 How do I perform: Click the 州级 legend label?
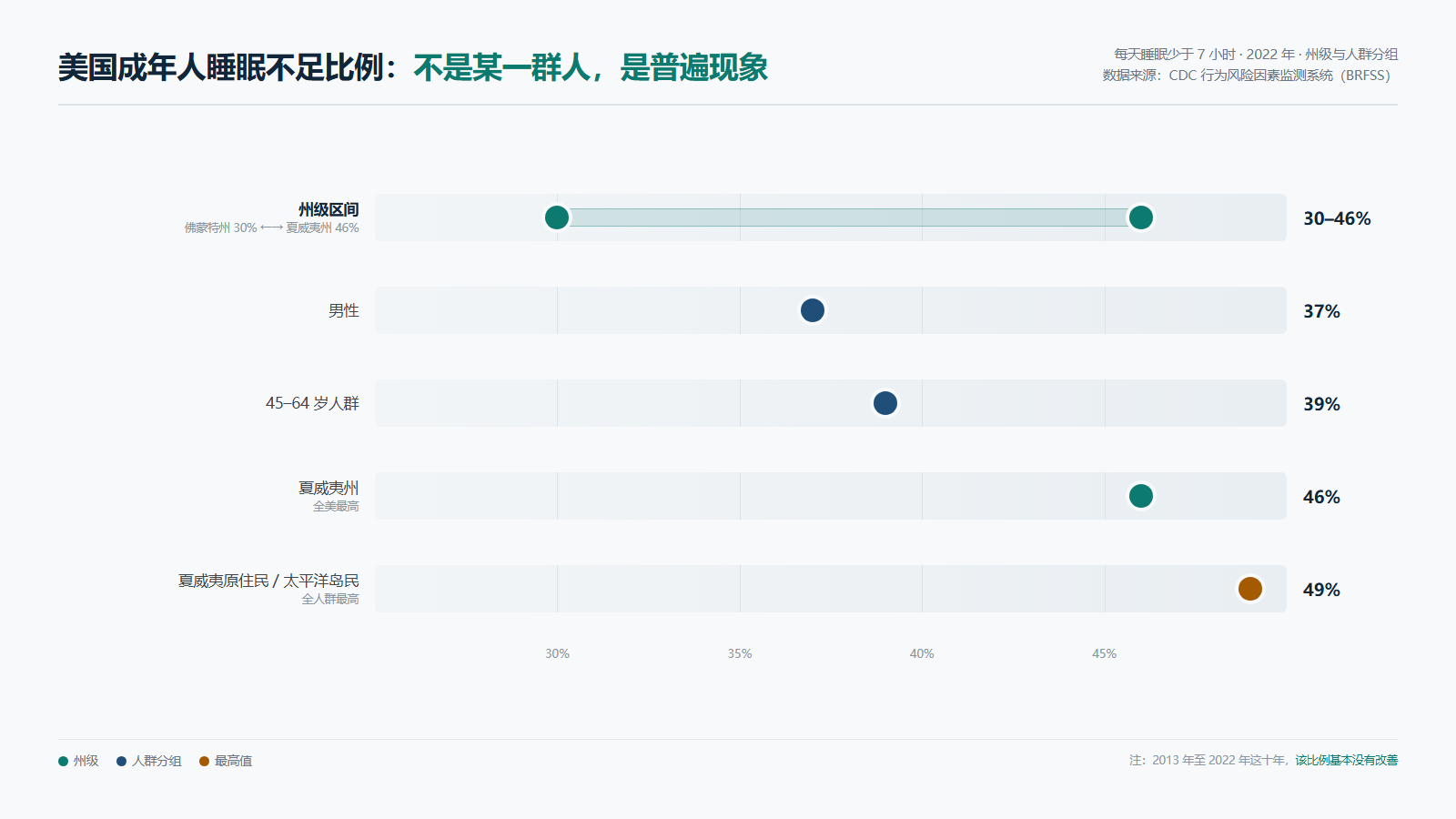coord(86,761)
